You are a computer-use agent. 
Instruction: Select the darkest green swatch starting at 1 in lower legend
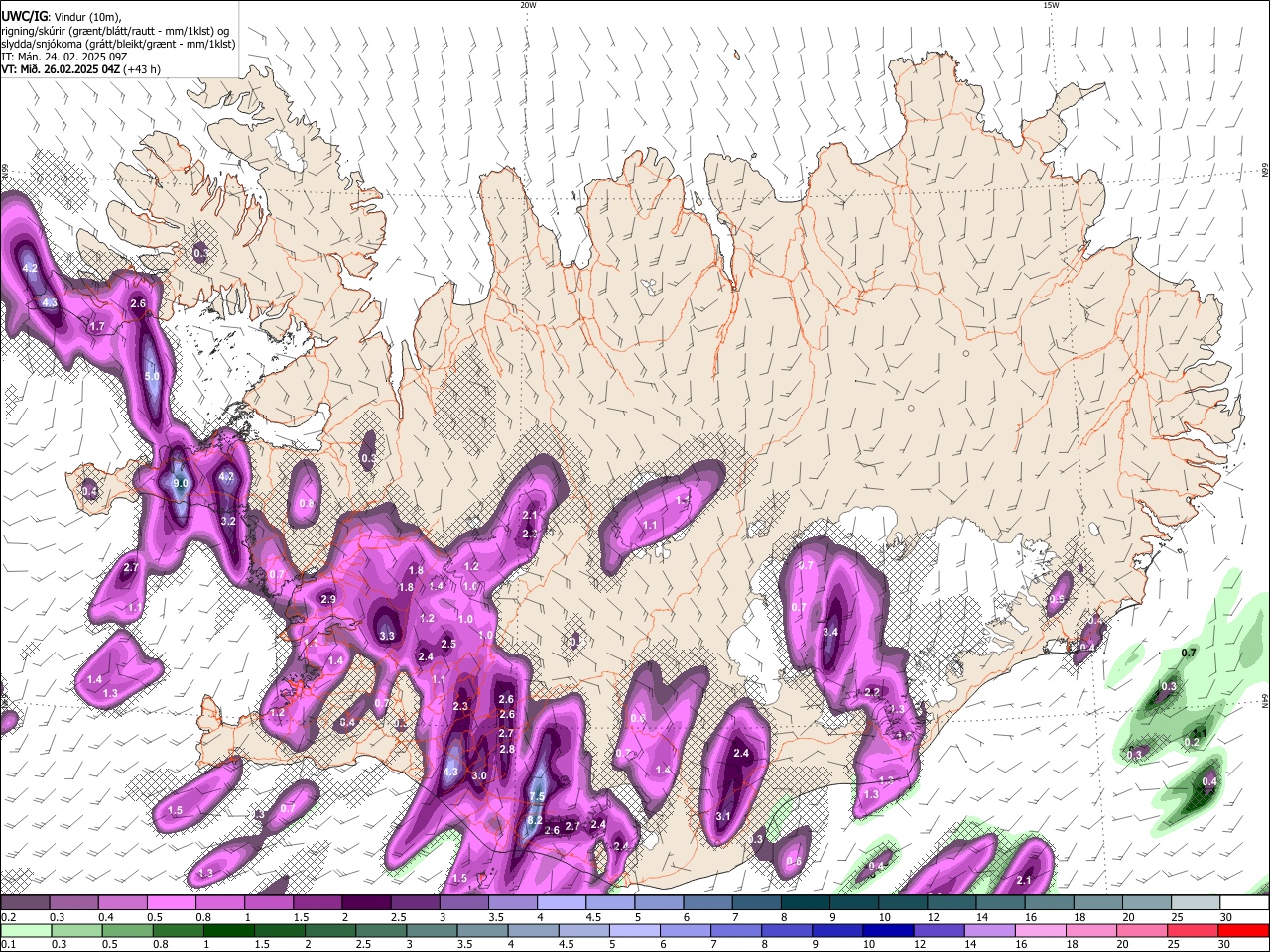pyautogui.click(x=228, y=930)
